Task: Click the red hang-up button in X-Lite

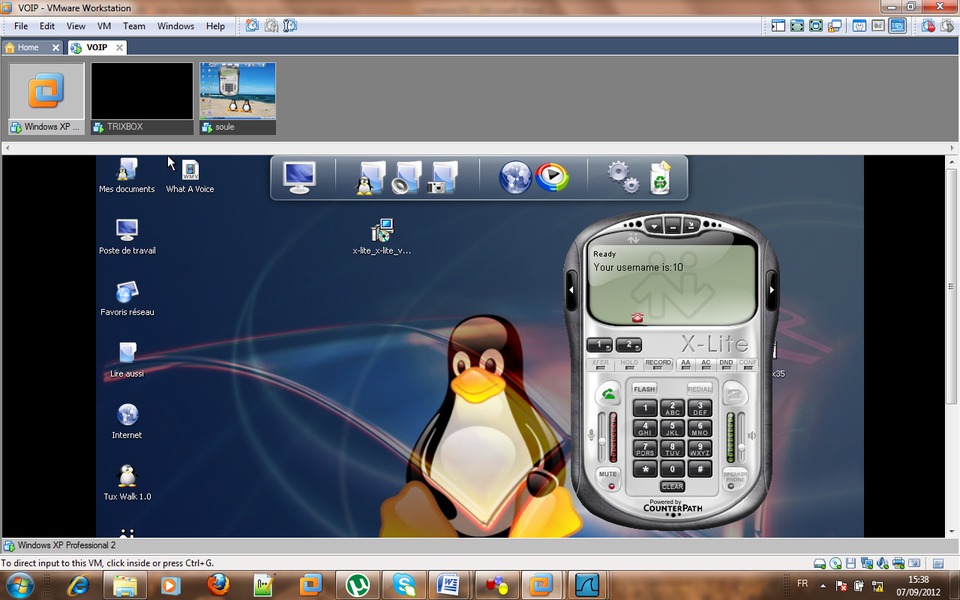Action: point(734,394)
